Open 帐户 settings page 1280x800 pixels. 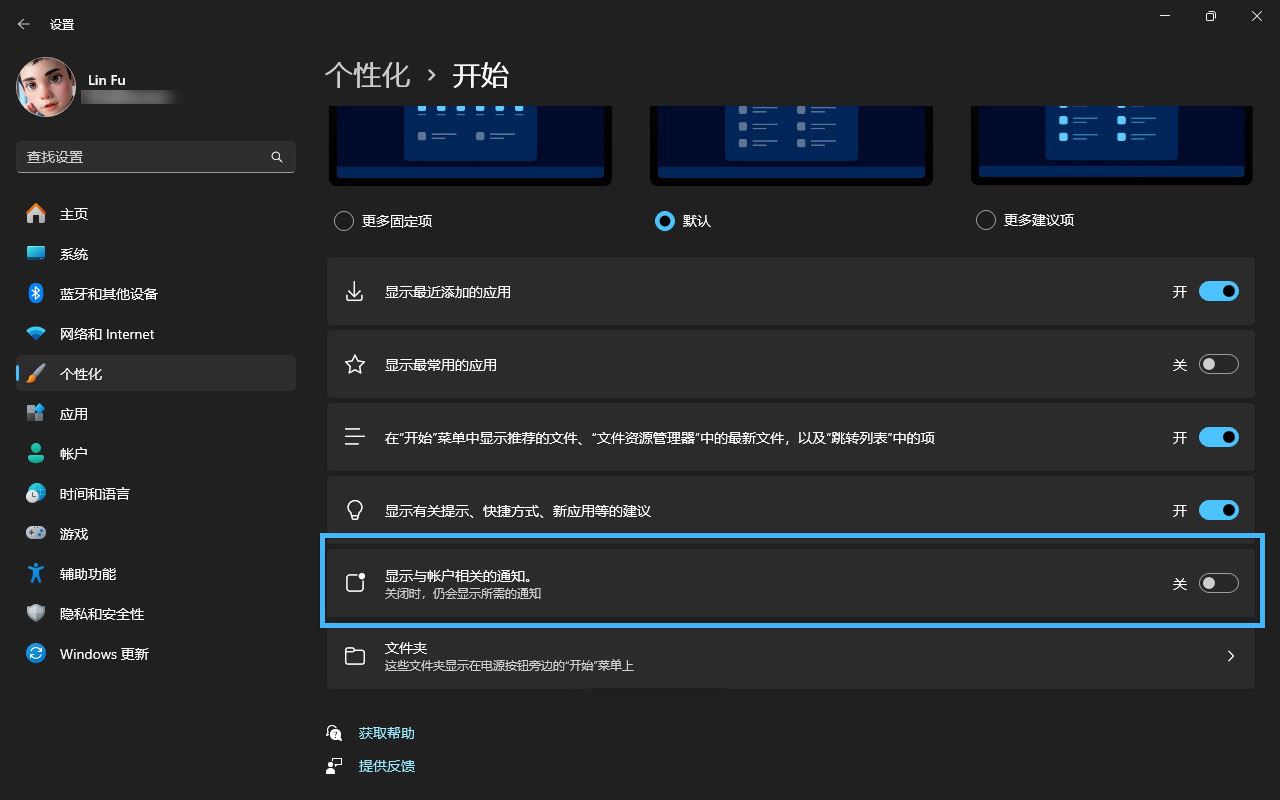click(x=156, y=454)
